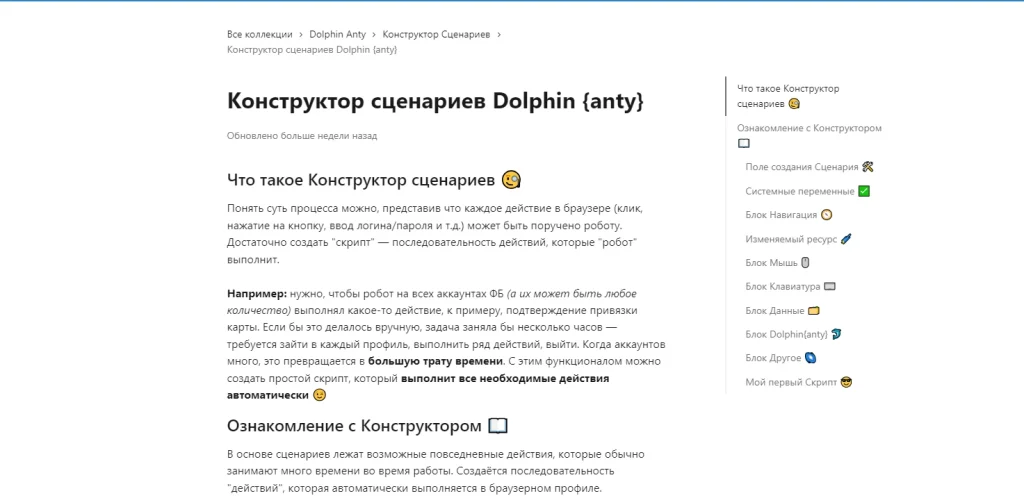Jump to 'Что такое Конструктор сценариев' in sidebar

coord(788,96)
